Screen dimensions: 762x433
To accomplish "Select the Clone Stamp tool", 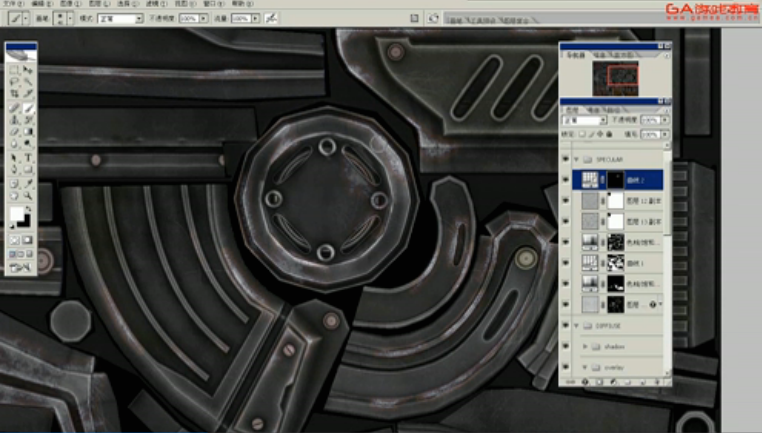I will (14, 120).
